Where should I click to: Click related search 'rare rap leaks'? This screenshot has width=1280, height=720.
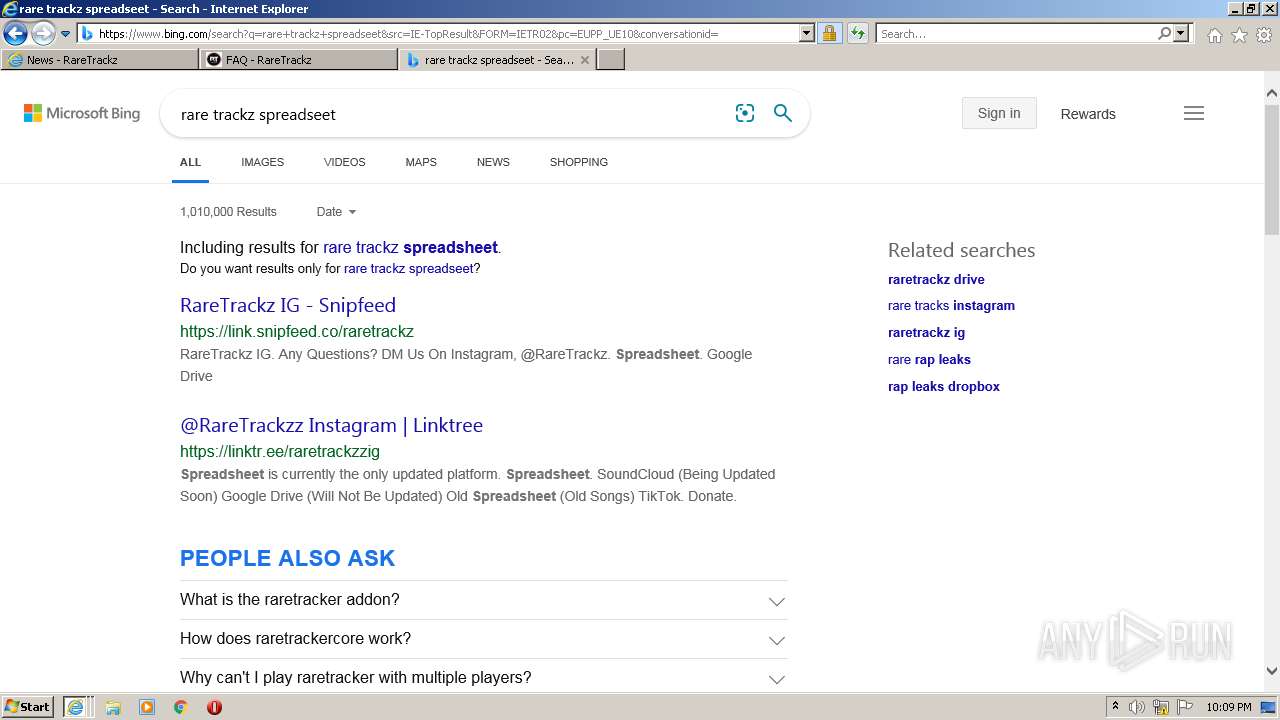[929, 360]
